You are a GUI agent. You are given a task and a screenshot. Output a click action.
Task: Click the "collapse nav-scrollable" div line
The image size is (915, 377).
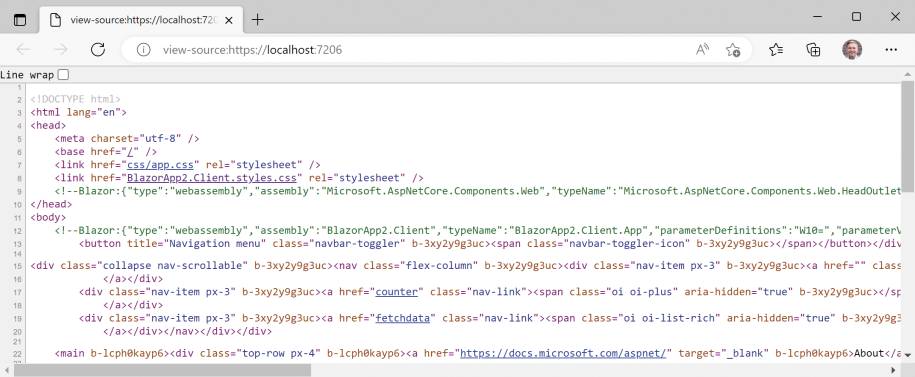(466, 266)
